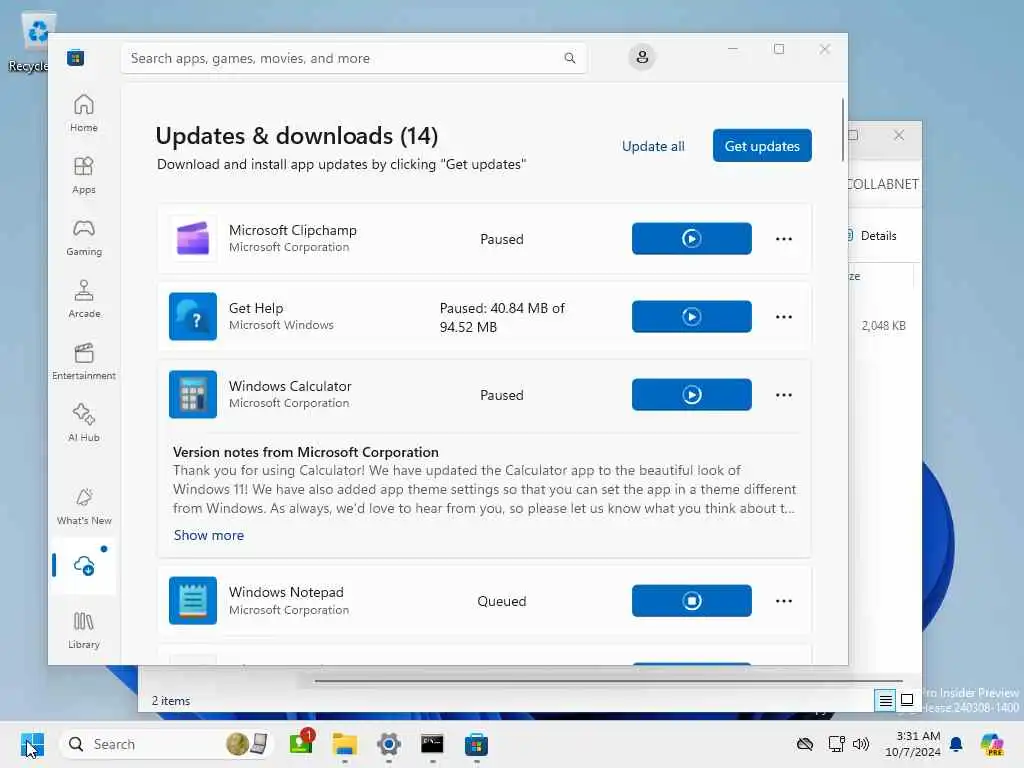
Task: Click the network tray icon
Action: click(837, 744)
